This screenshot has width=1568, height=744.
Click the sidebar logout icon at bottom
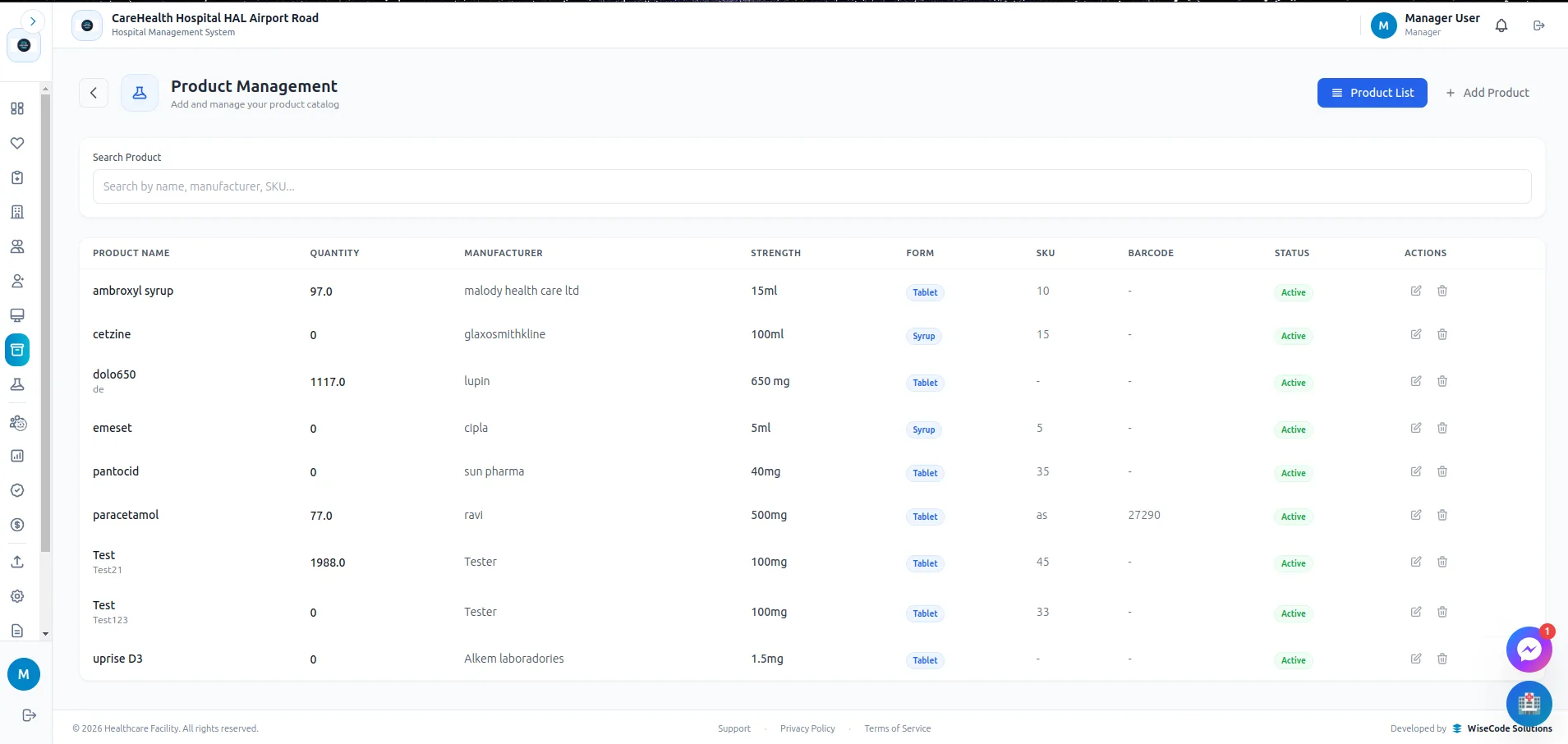[x=29, y=715]
